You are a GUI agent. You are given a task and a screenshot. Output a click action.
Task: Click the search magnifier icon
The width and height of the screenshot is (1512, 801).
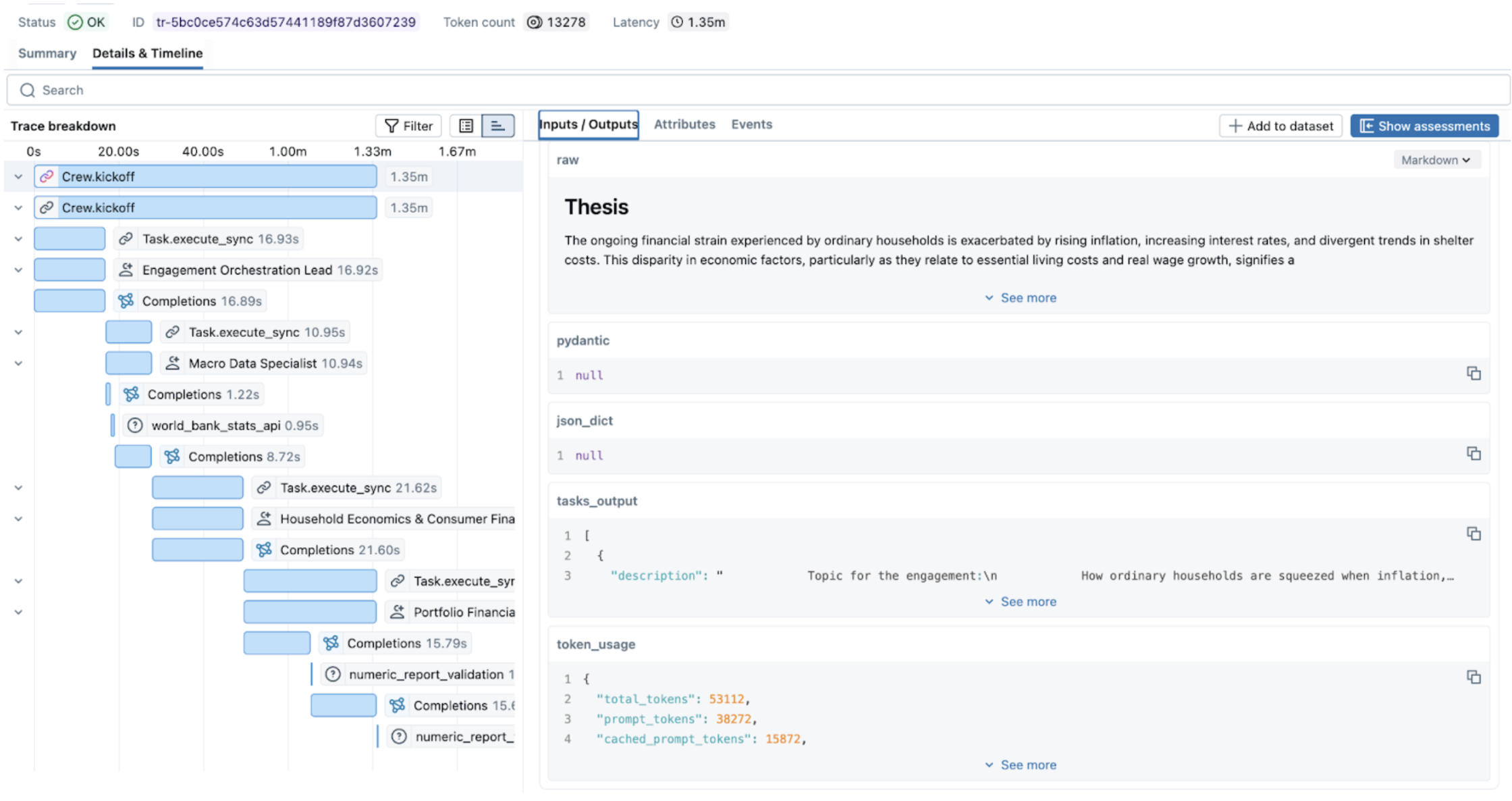(x=28, y=91)
